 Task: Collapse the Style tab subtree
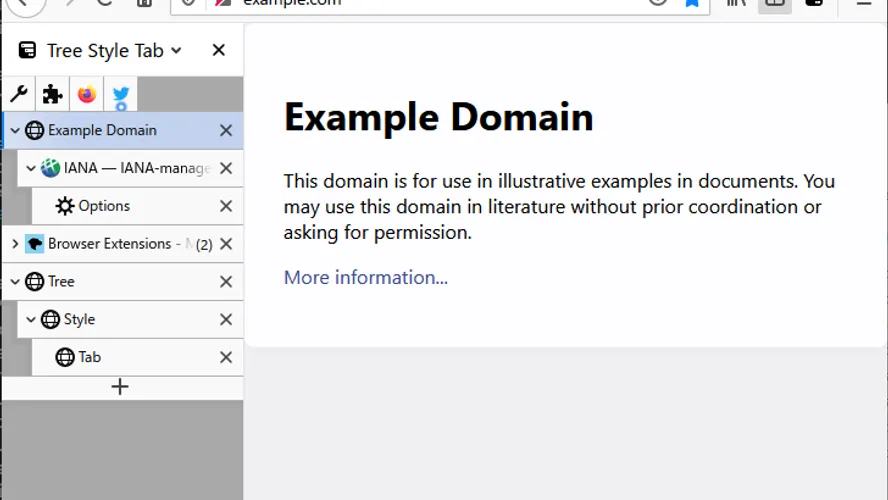click(x=30, y=320)
